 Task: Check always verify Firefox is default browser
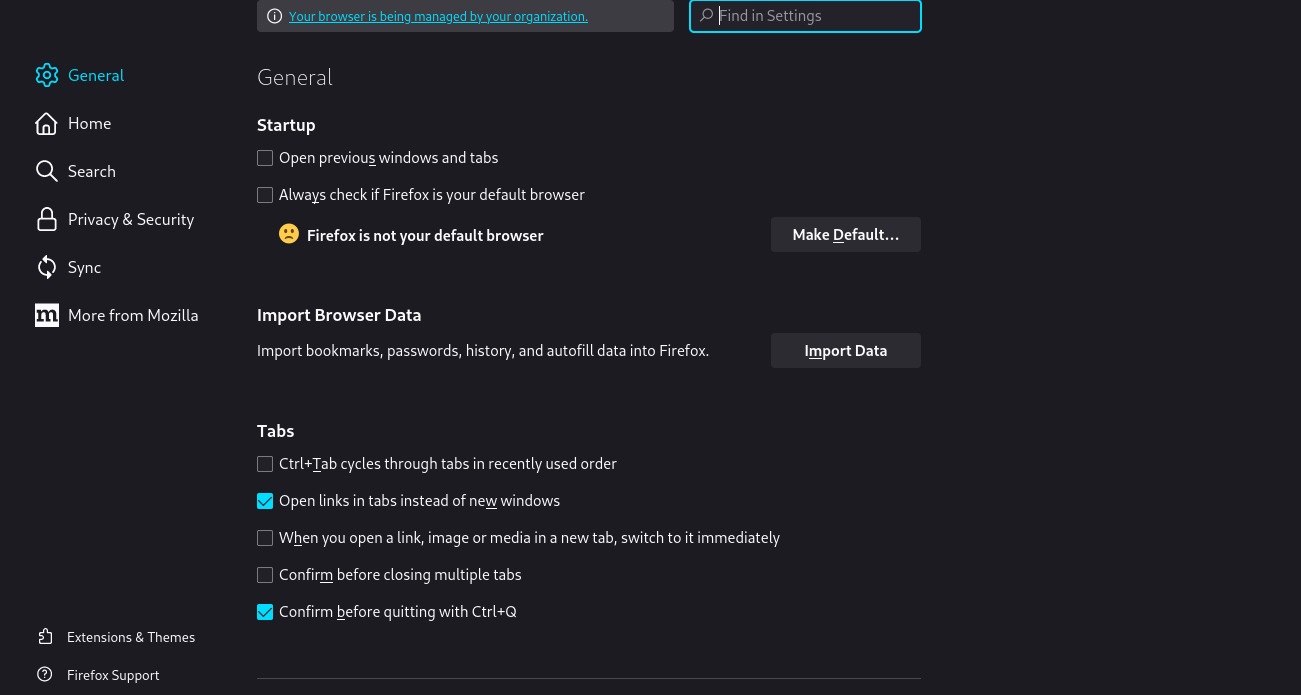point(265,195)
